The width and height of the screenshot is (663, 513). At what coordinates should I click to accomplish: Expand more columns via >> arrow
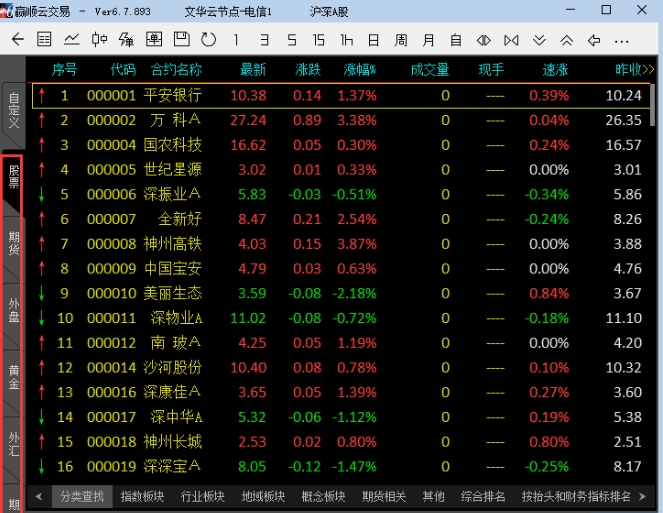[648, 69]
